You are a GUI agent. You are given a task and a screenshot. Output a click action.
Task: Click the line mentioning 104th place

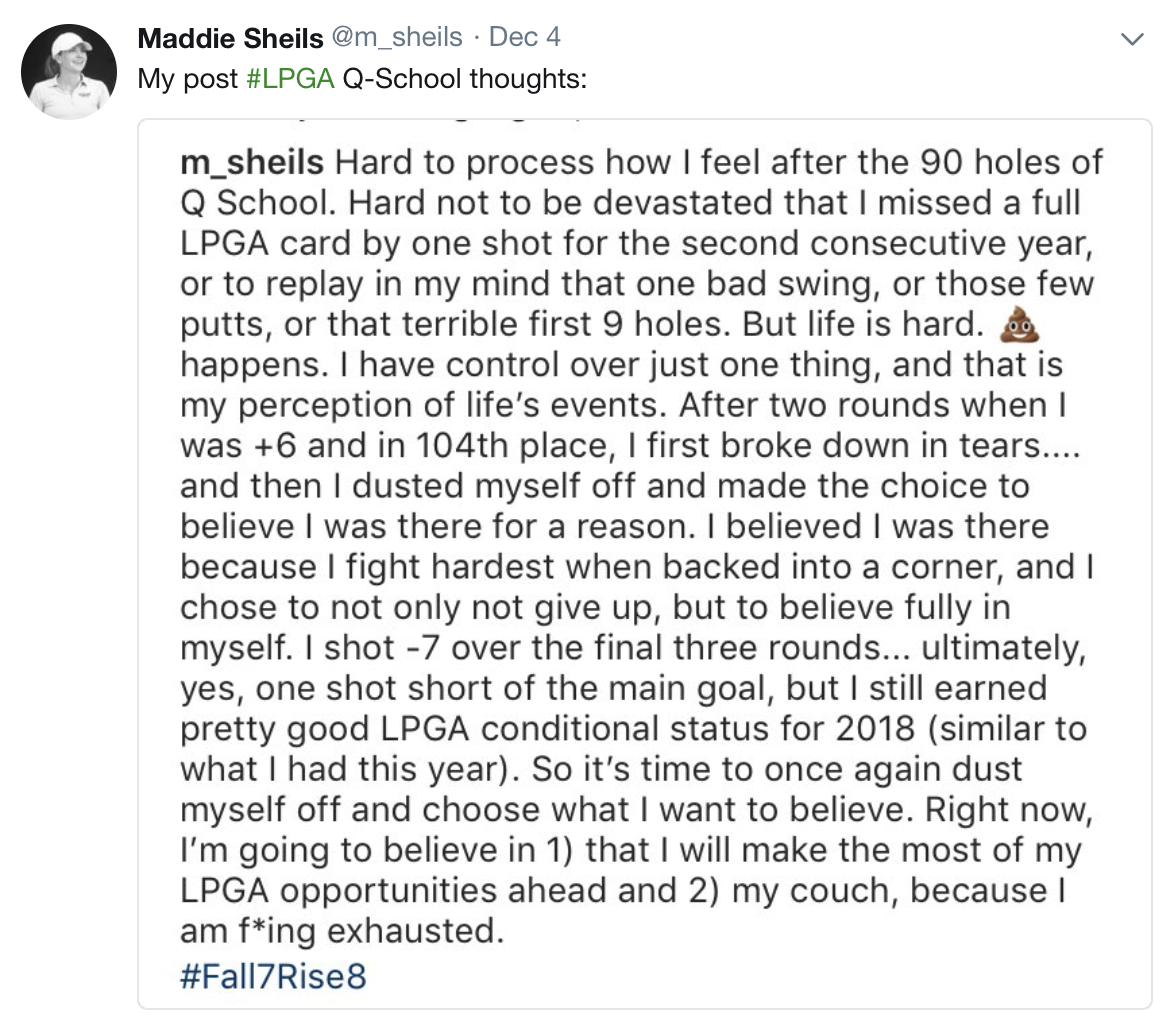pos(631,446)
